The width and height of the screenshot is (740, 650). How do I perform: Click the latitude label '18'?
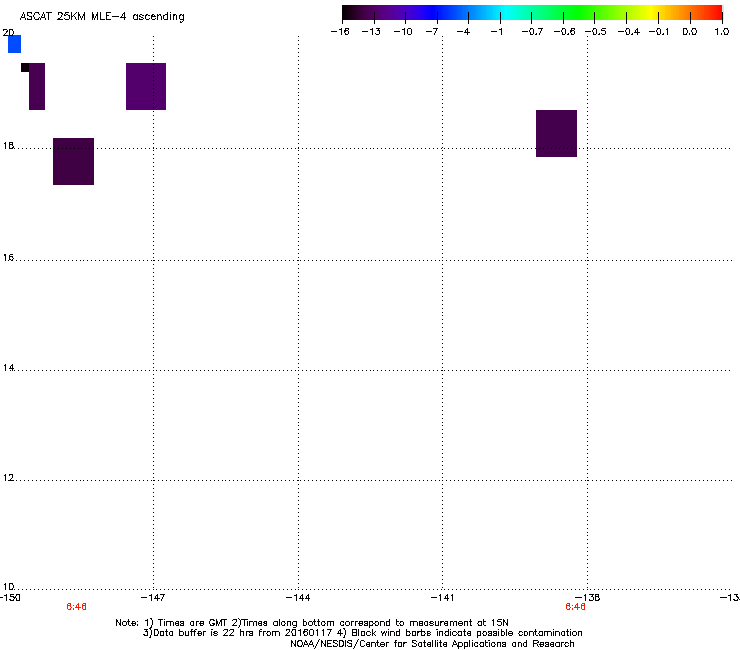click(8, 146)
